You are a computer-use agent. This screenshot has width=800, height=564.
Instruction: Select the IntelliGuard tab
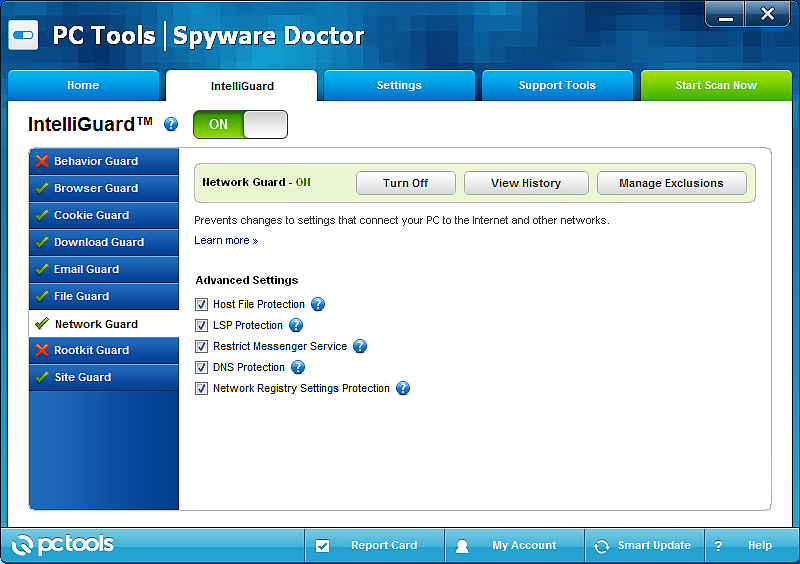[x=242, y=85]
